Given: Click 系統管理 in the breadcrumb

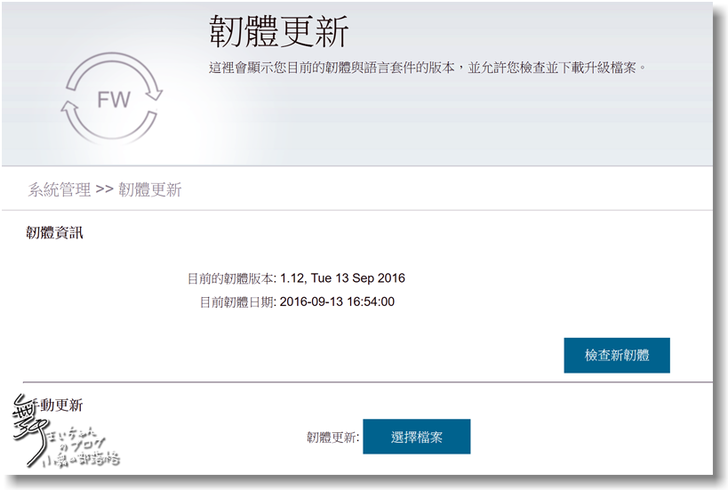Looking at the screenshot, I should pos(59,189).
